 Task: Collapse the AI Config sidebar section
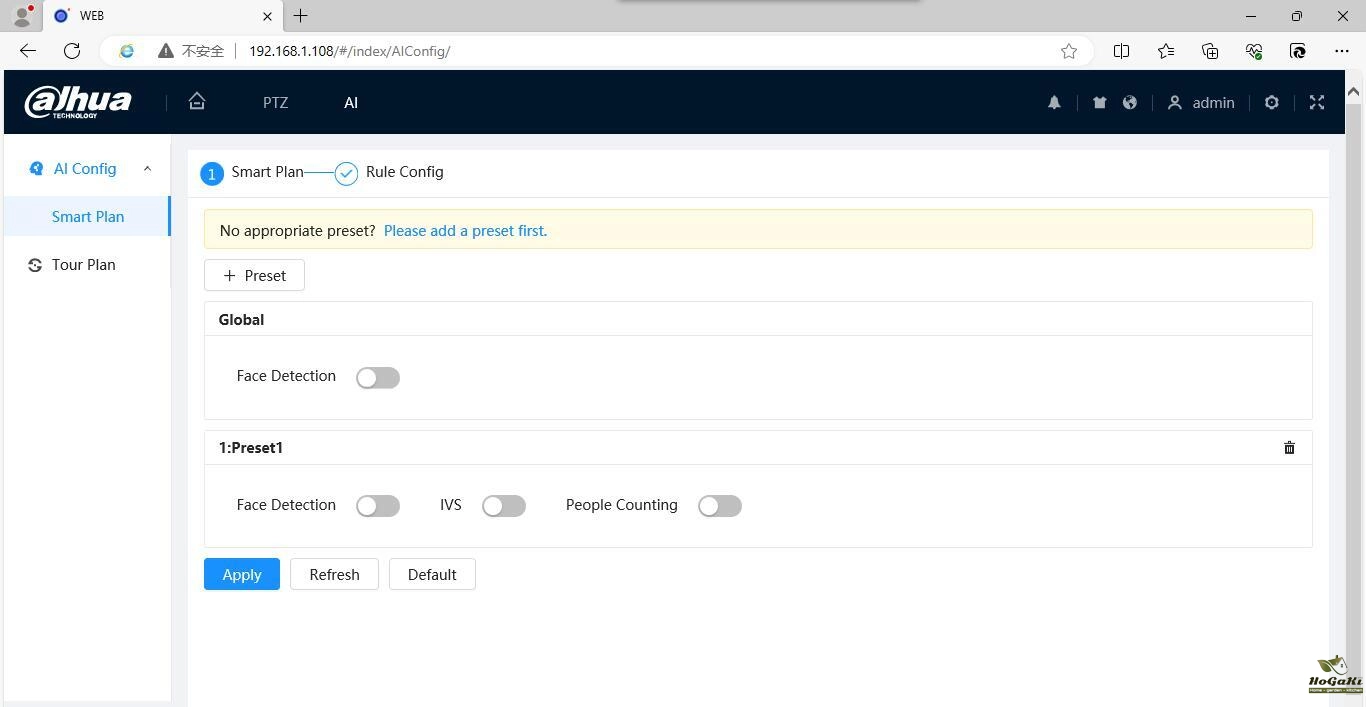(147, 169)
